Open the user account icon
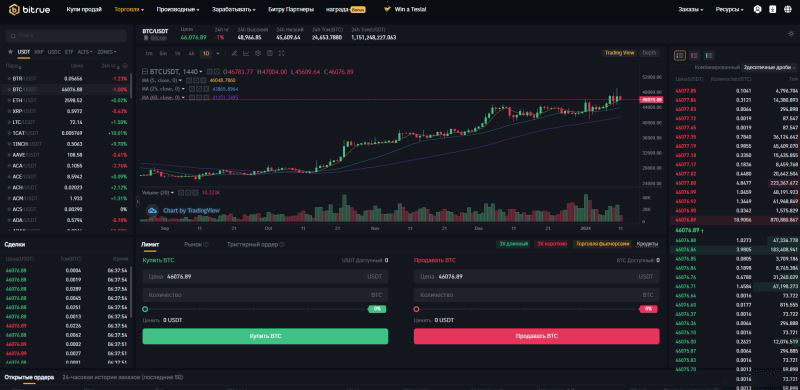 click(x=758, y=9)
